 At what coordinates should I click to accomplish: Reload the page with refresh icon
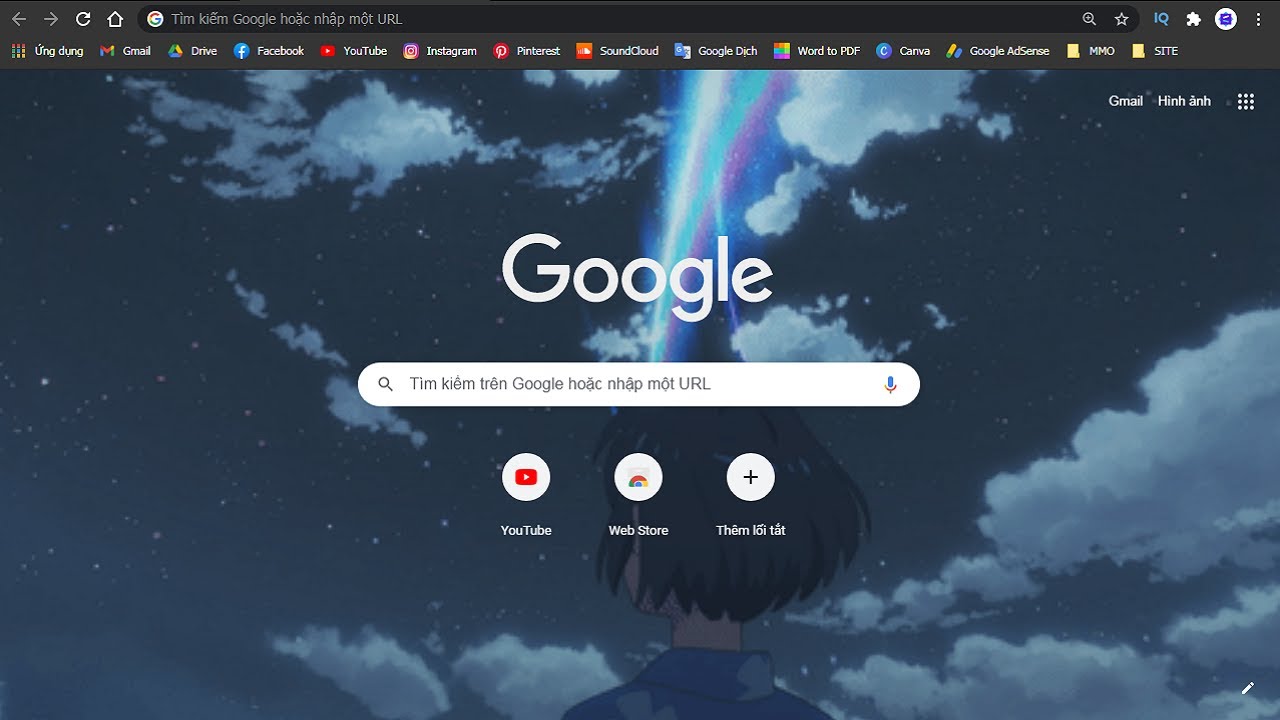click(83, 19)
